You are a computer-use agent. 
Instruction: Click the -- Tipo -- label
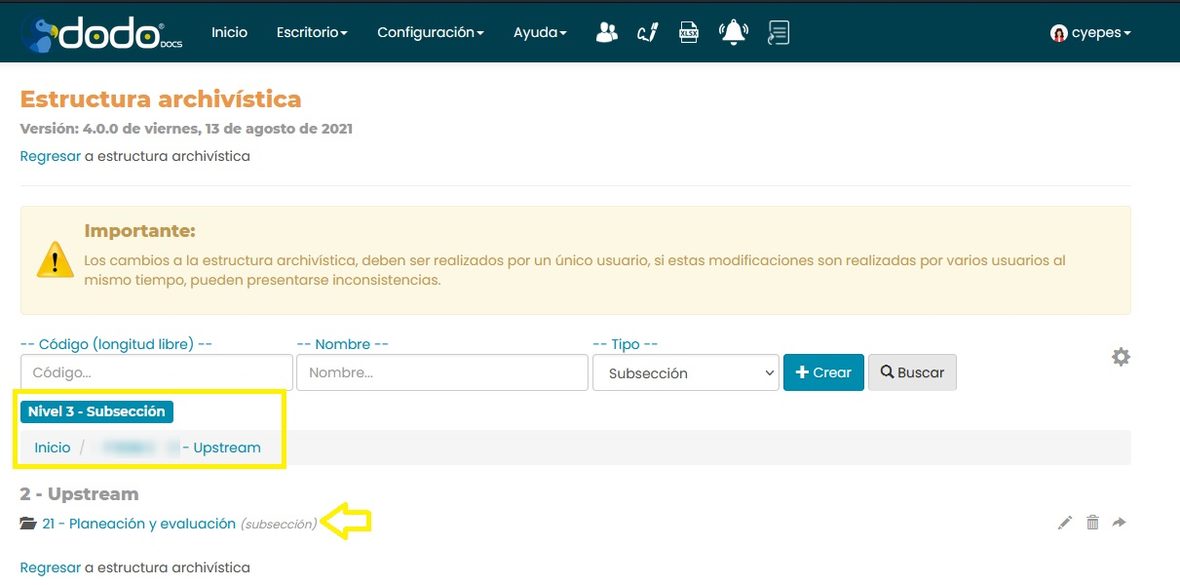pos(625,344)
